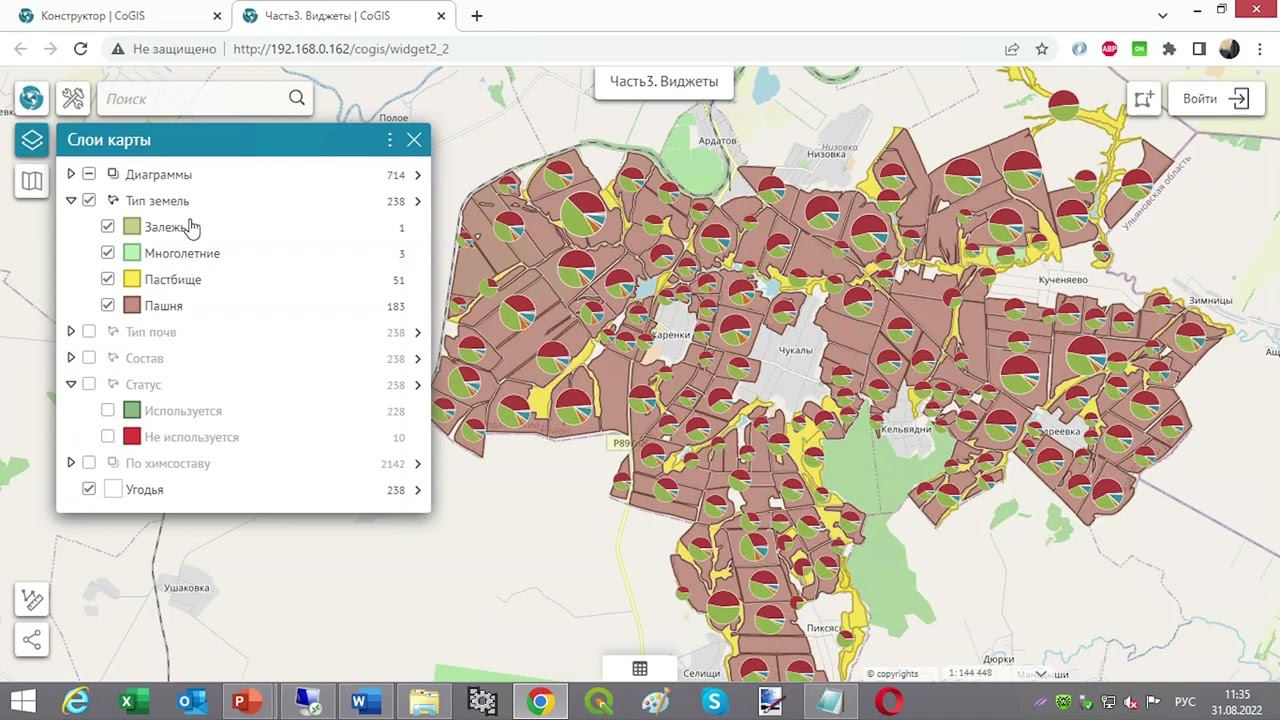1280x720 pixels.
Task: Enable the Не используется checkbox
Action: pos(108,437)
